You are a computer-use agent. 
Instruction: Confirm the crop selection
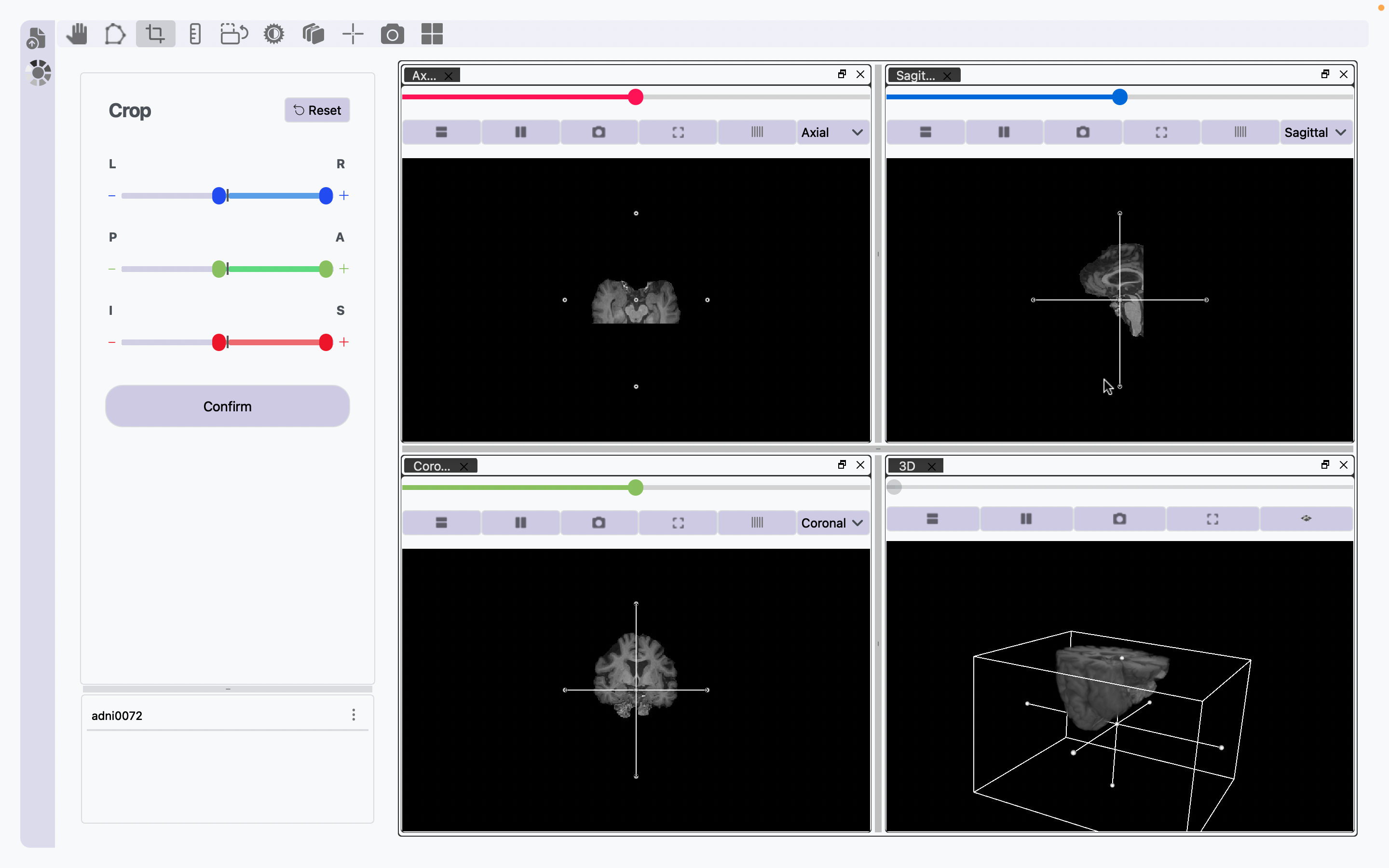click(x=227, y=407)
